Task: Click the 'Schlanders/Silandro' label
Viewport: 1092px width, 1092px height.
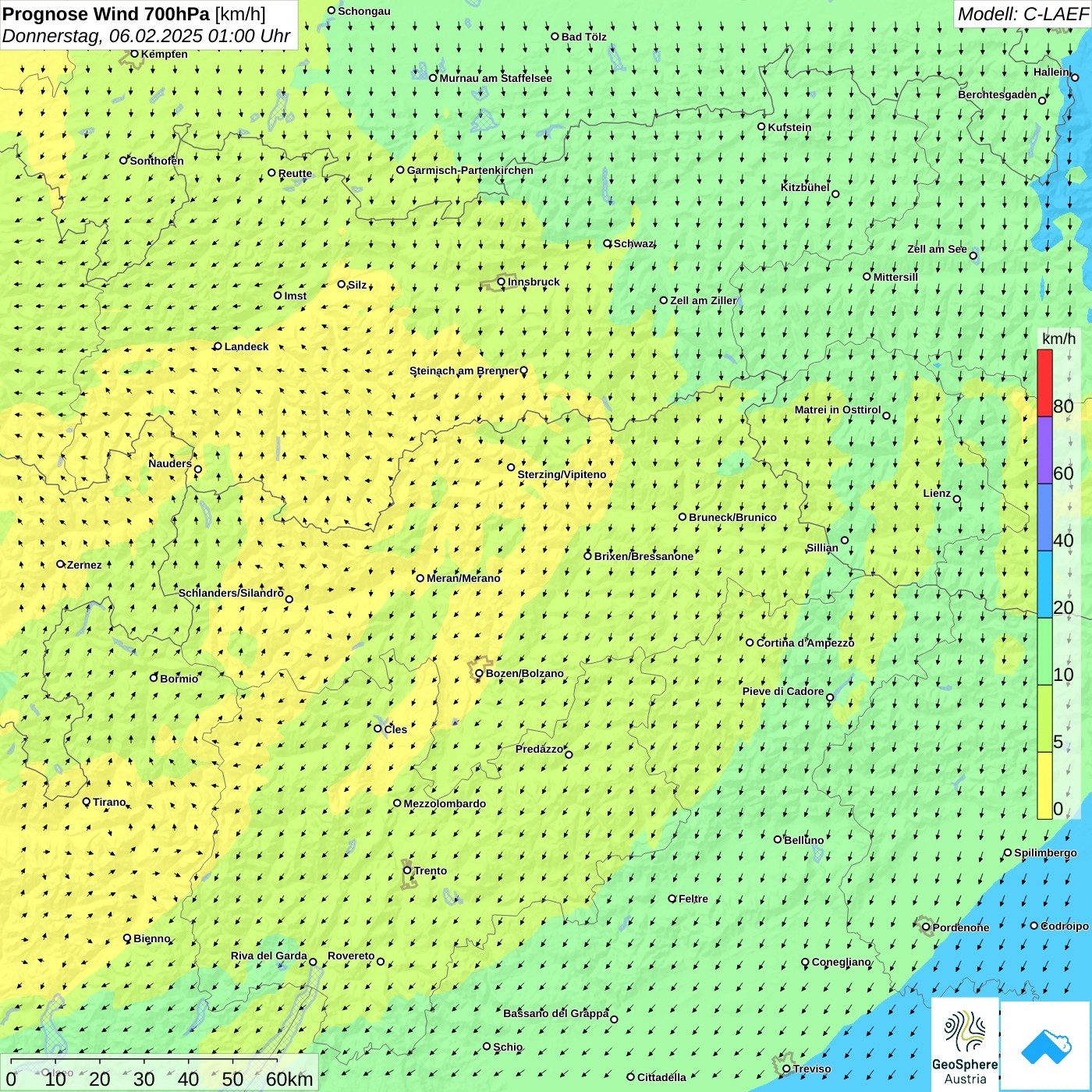Action: (231, 593)
